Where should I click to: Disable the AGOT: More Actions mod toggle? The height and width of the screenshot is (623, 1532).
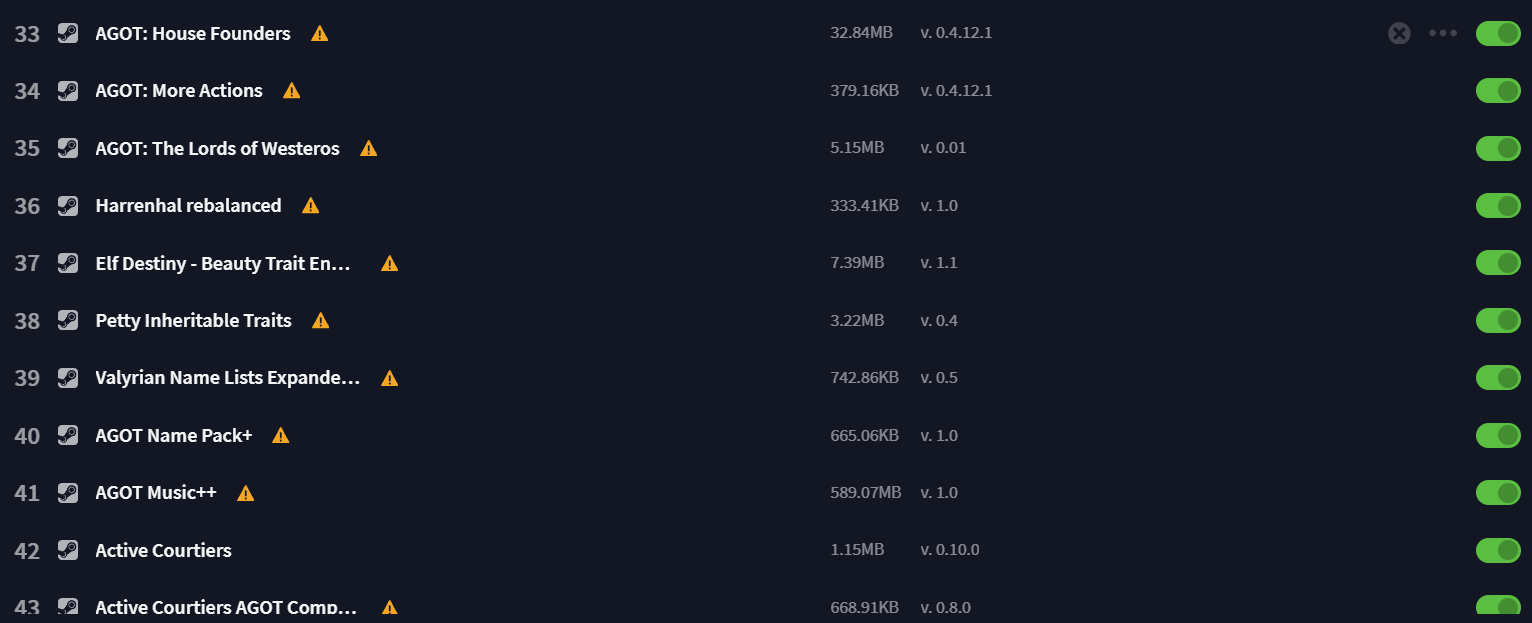click(x=1498, y=91)
